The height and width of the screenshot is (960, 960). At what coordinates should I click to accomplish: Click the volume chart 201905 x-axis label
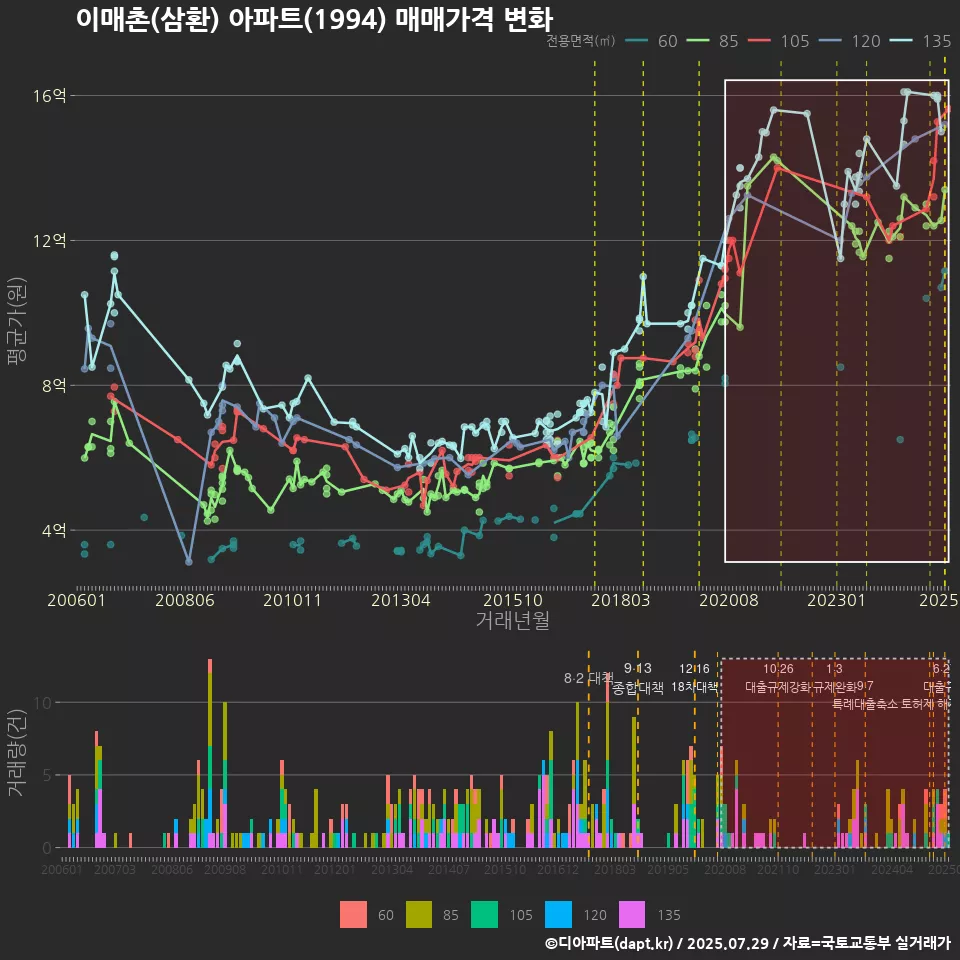[x=668, y=869]
